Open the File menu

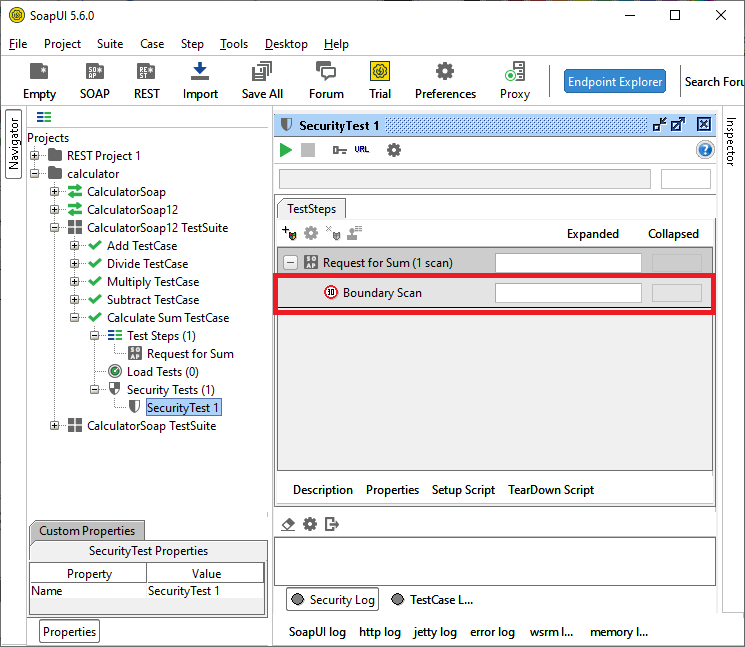(18, 44)
